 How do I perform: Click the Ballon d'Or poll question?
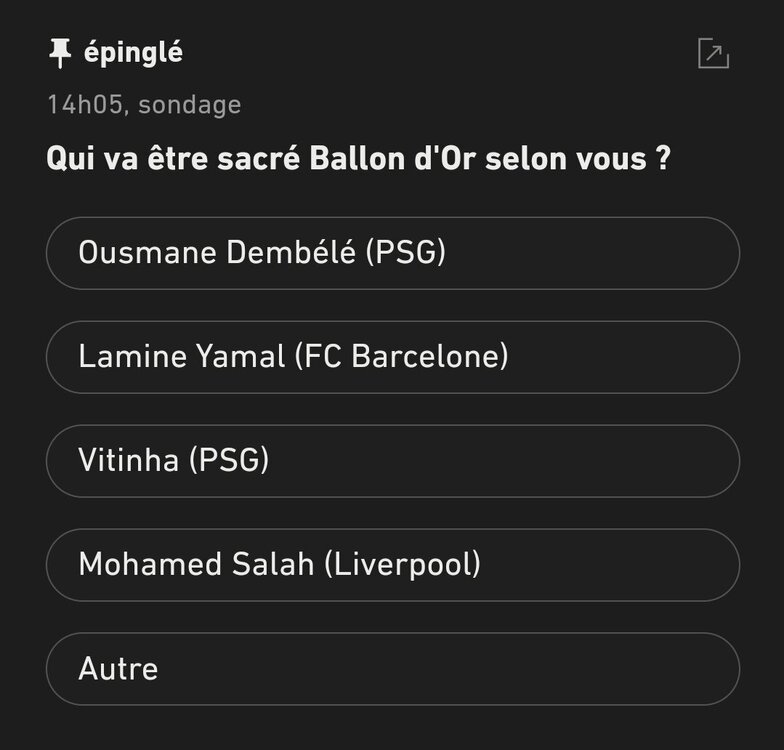pos(358,159)
